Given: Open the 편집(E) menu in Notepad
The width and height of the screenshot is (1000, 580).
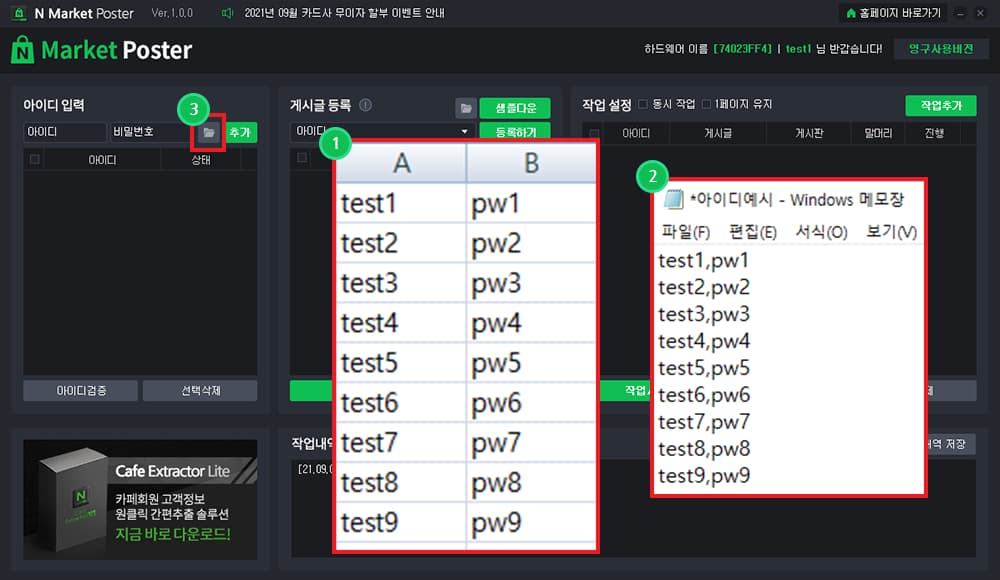Looking at the screenshot, I should 753,232.
